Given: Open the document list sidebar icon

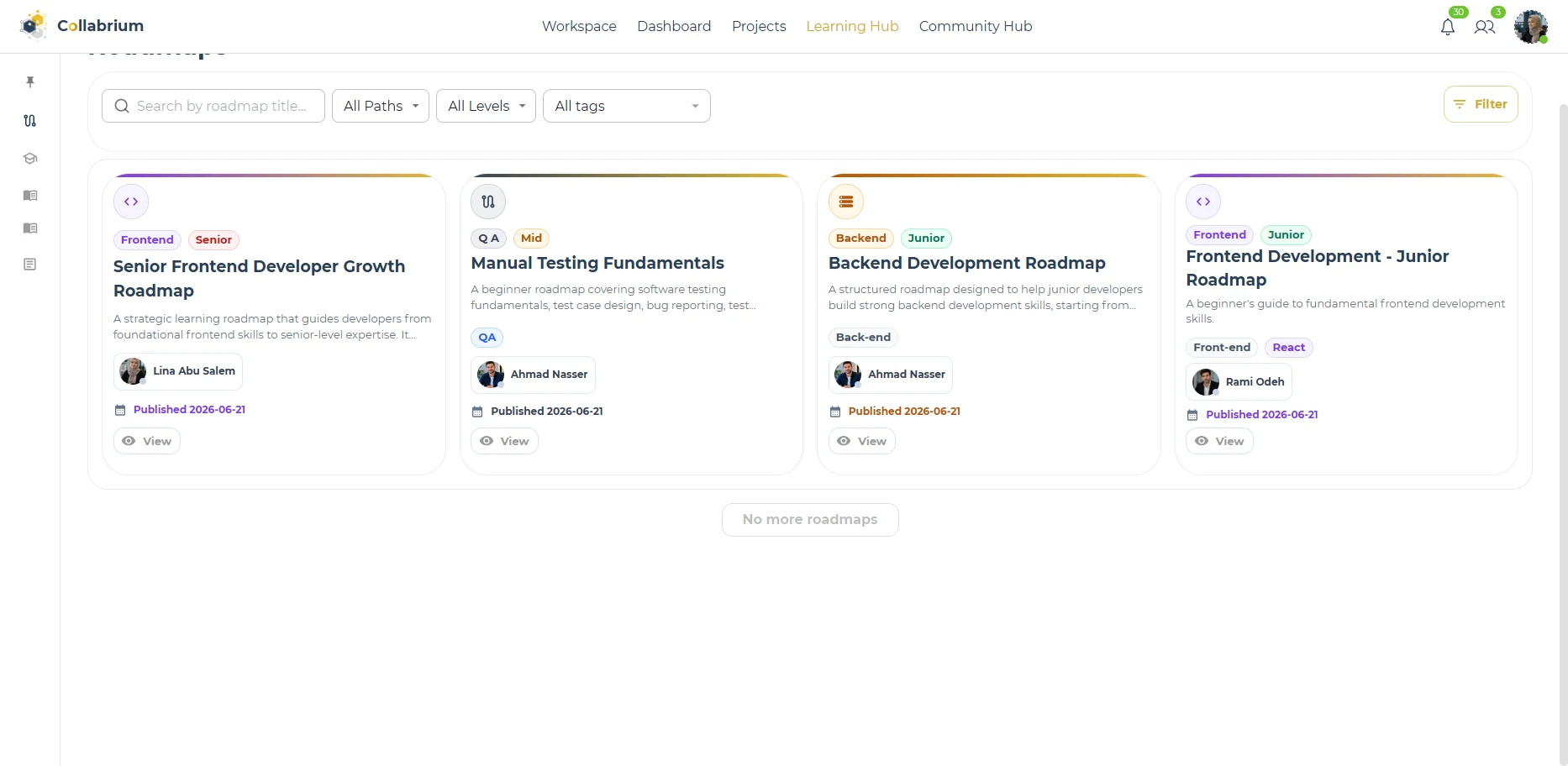Looking at the screenshot, I should coord(30,265).
